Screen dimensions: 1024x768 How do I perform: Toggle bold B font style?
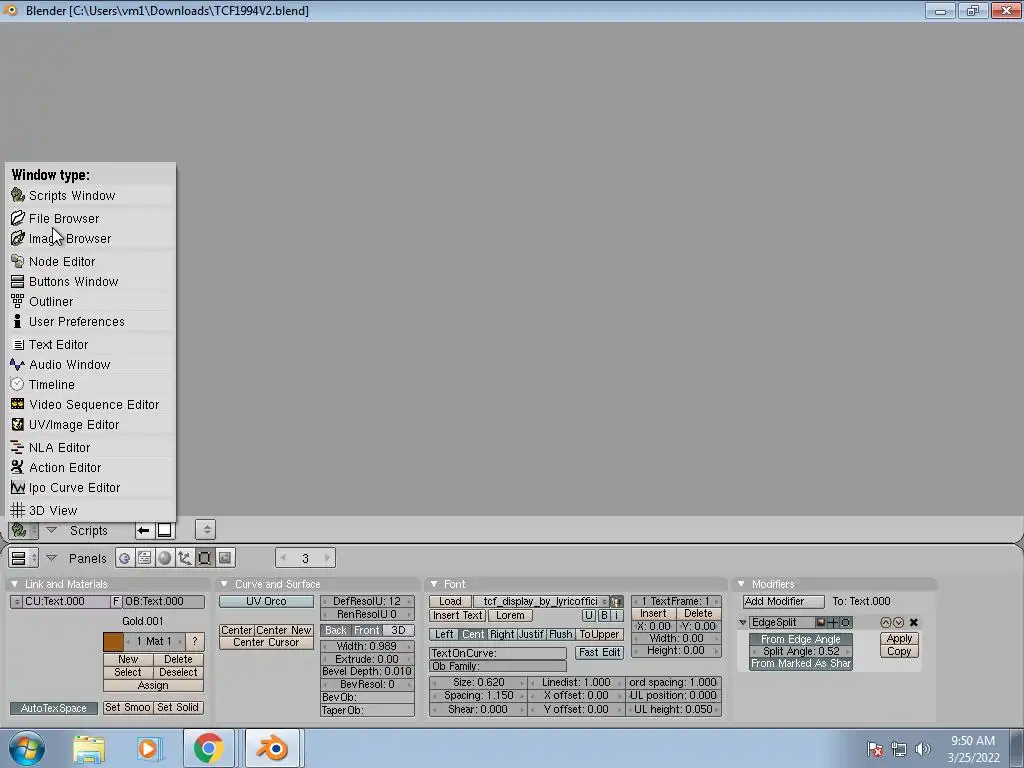[x=604, y=615]
